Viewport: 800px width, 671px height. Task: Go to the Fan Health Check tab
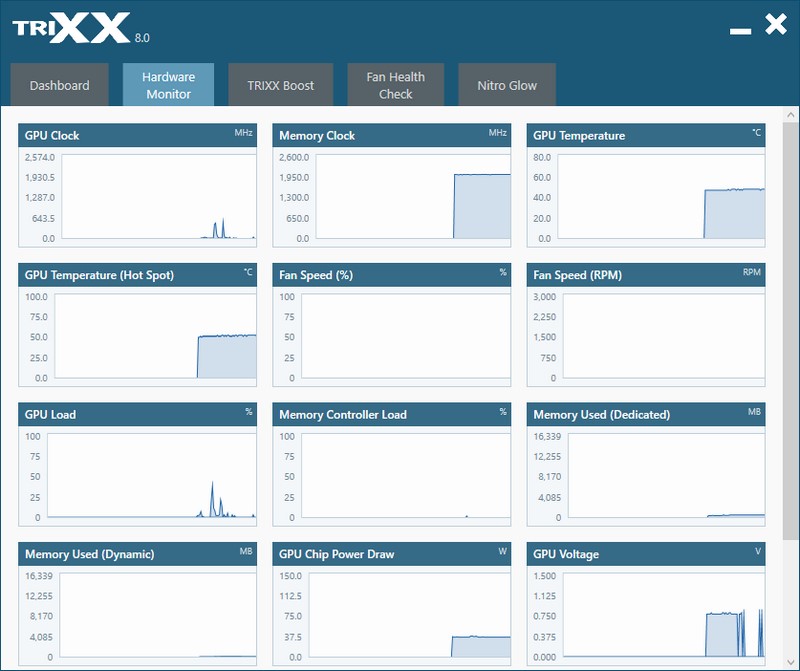(x=395, y=85)
